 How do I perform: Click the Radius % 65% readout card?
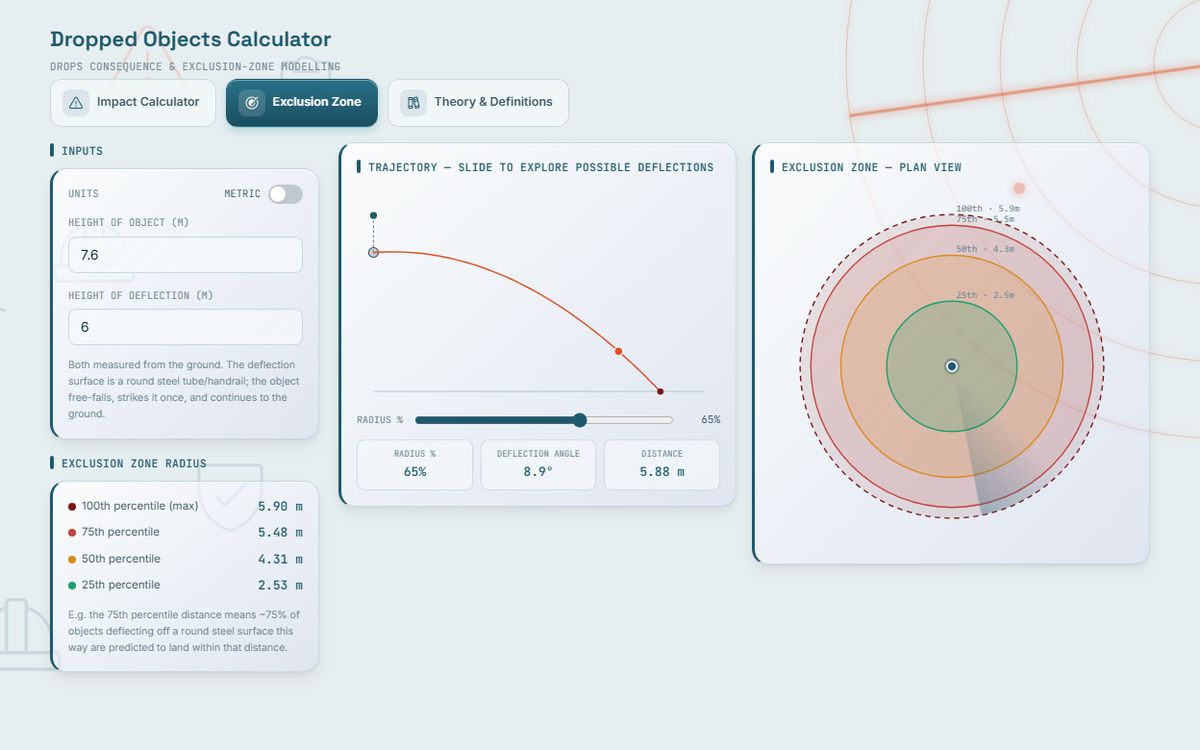415,465
